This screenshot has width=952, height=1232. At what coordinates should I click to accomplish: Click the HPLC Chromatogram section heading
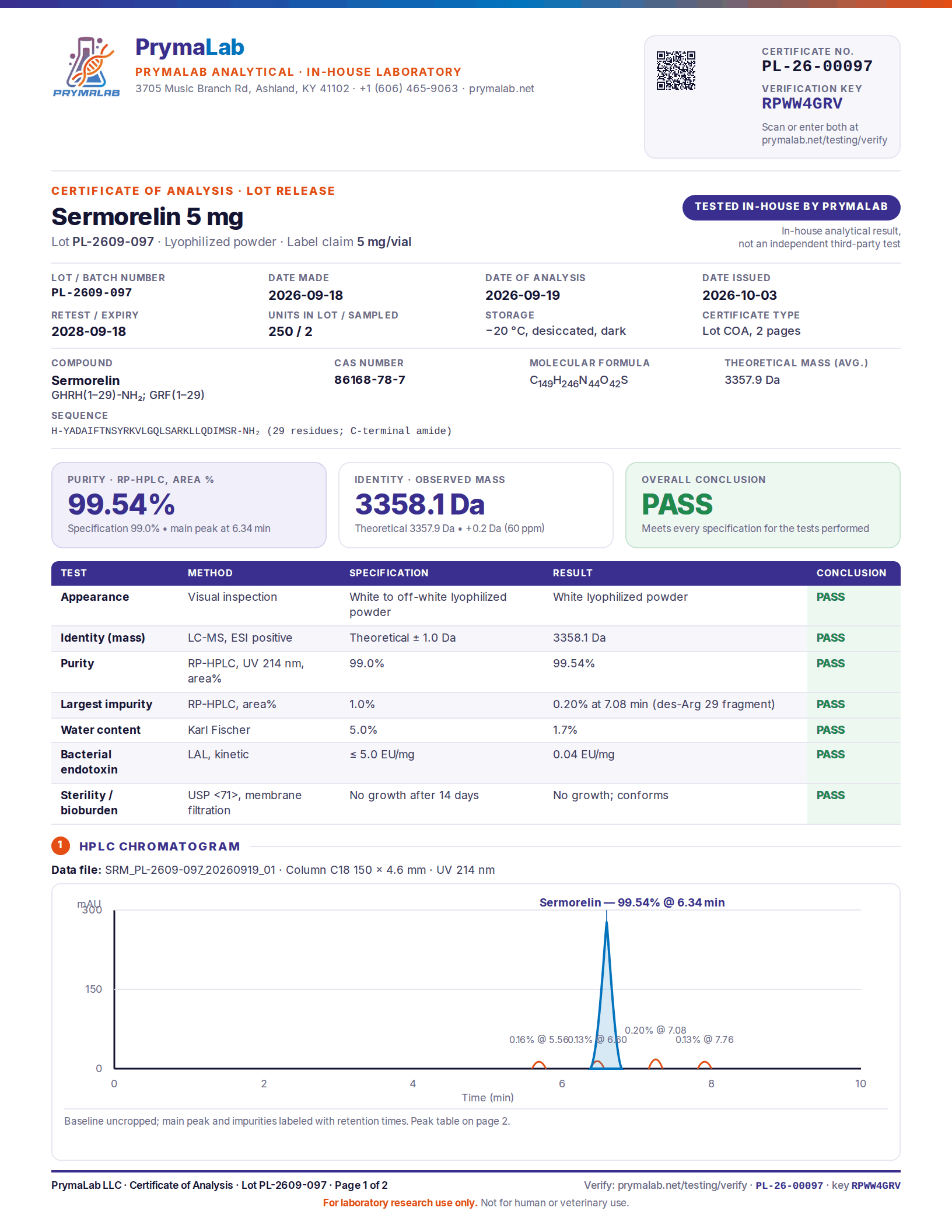click(x=160, y=846)
